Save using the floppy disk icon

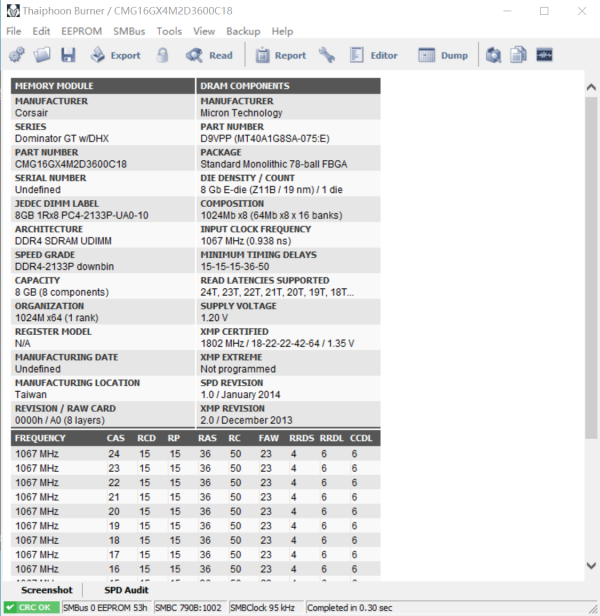[68, 55]
